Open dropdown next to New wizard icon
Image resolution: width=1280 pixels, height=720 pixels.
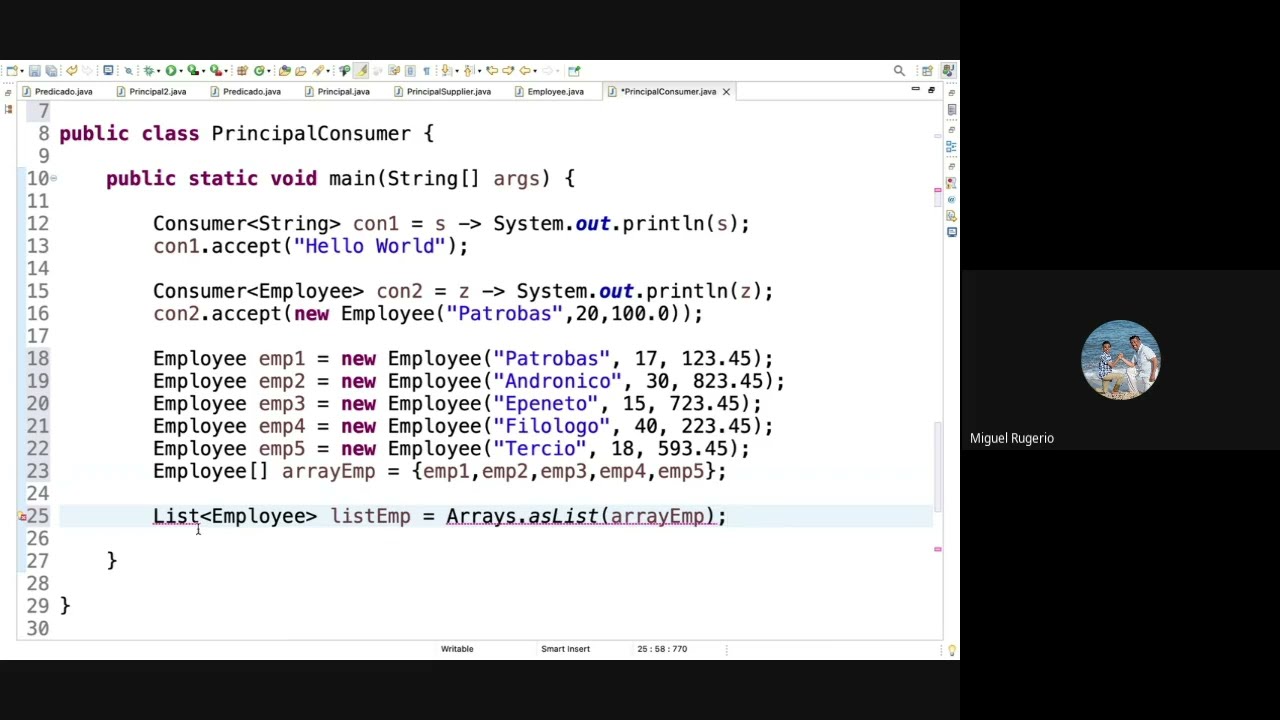pos(21,71)
